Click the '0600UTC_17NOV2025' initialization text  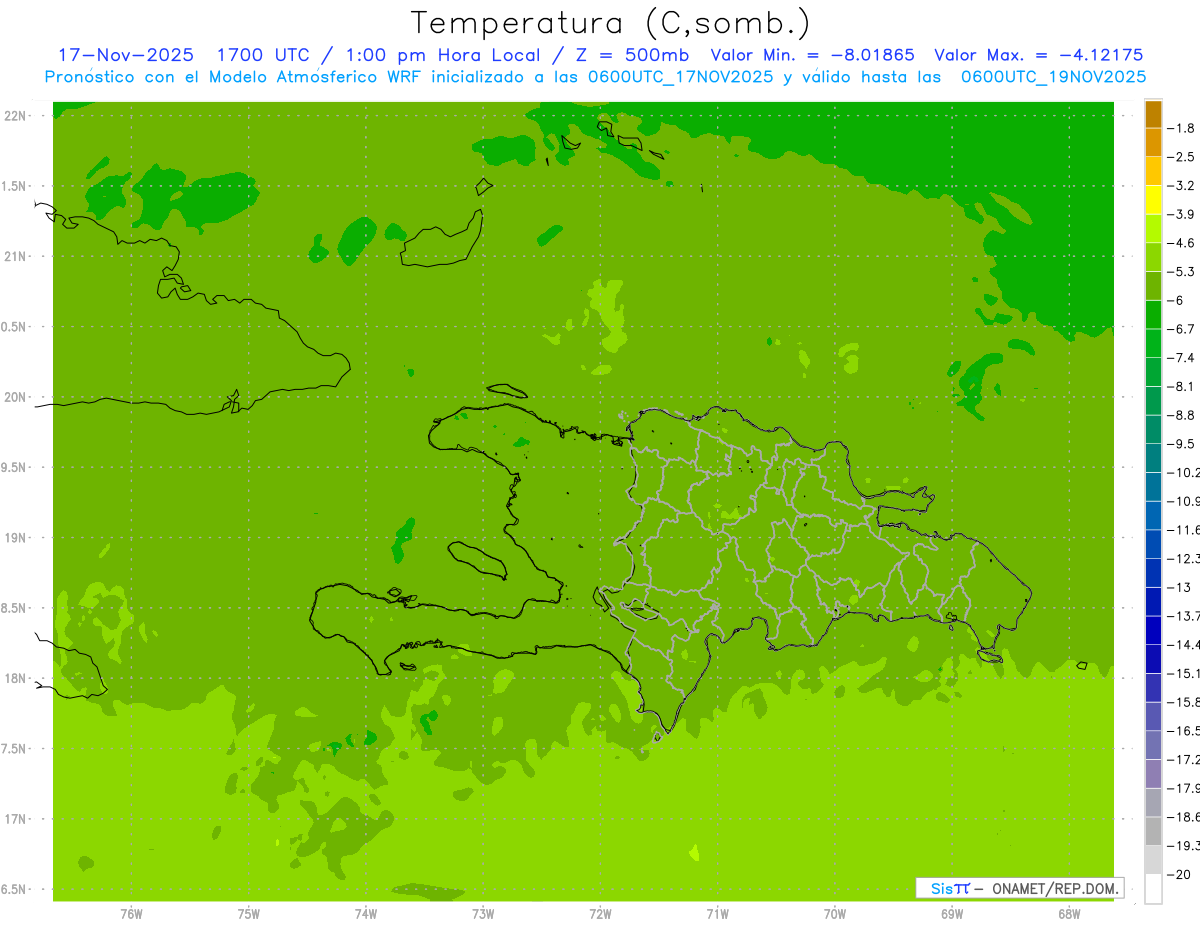[x=680, y=77]
